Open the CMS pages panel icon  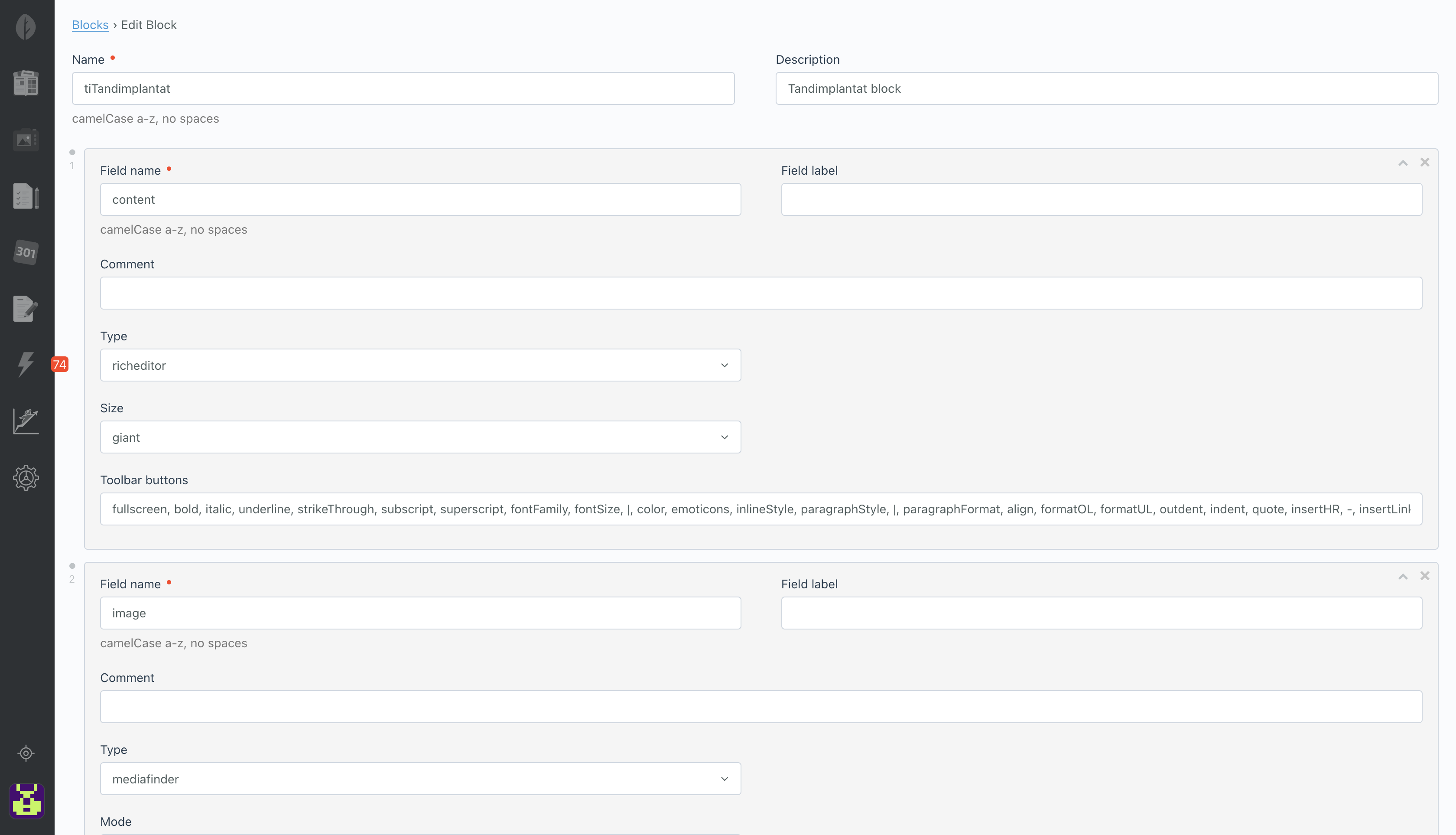tap(25, 82)
